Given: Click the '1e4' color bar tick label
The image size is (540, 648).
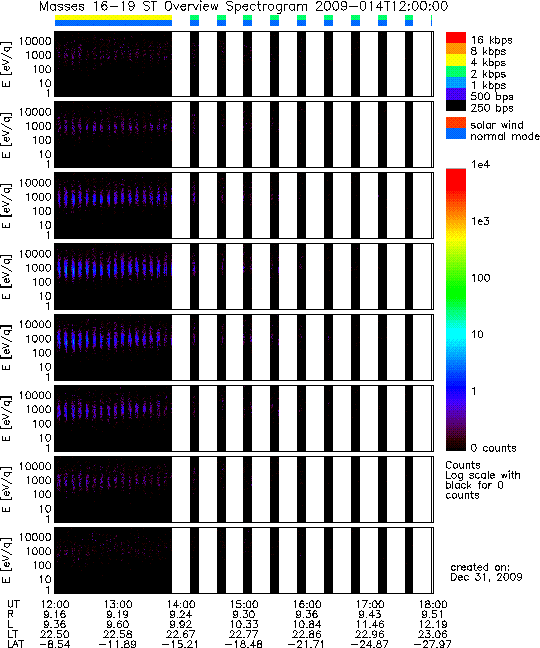Looking at the screenshot, I should (x=481, y=164).
